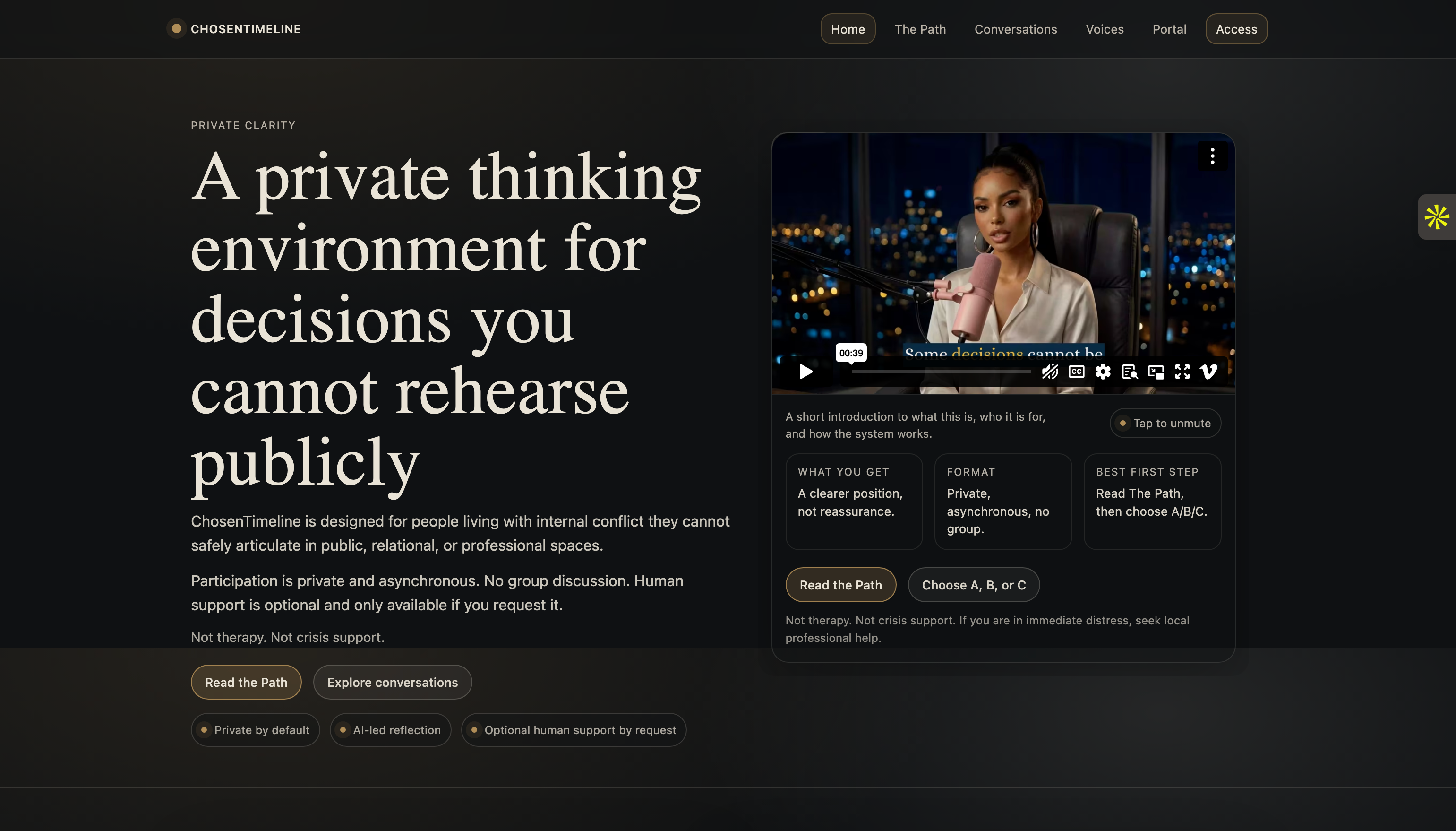Click the yellow asterisk widget on the right edge

pyautogui.click(x=1438, y=217)
